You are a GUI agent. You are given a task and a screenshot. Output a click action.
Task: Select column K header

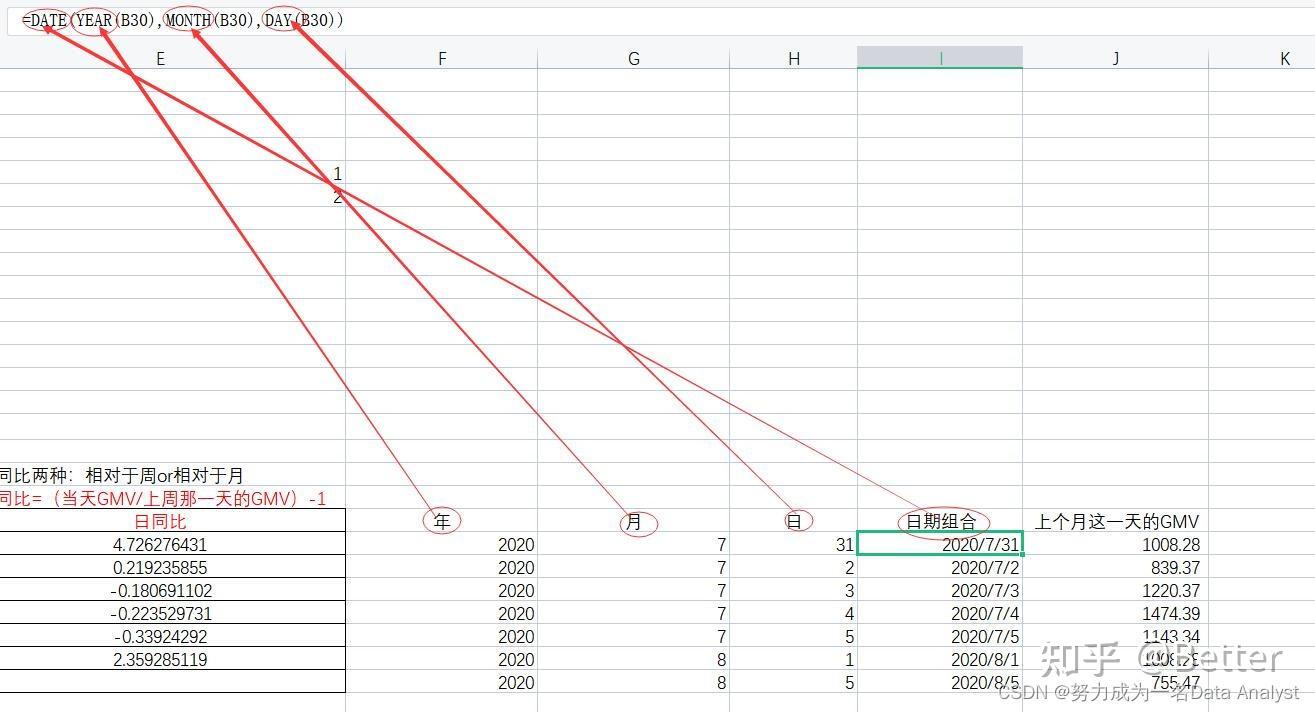tap(1284, 59)
